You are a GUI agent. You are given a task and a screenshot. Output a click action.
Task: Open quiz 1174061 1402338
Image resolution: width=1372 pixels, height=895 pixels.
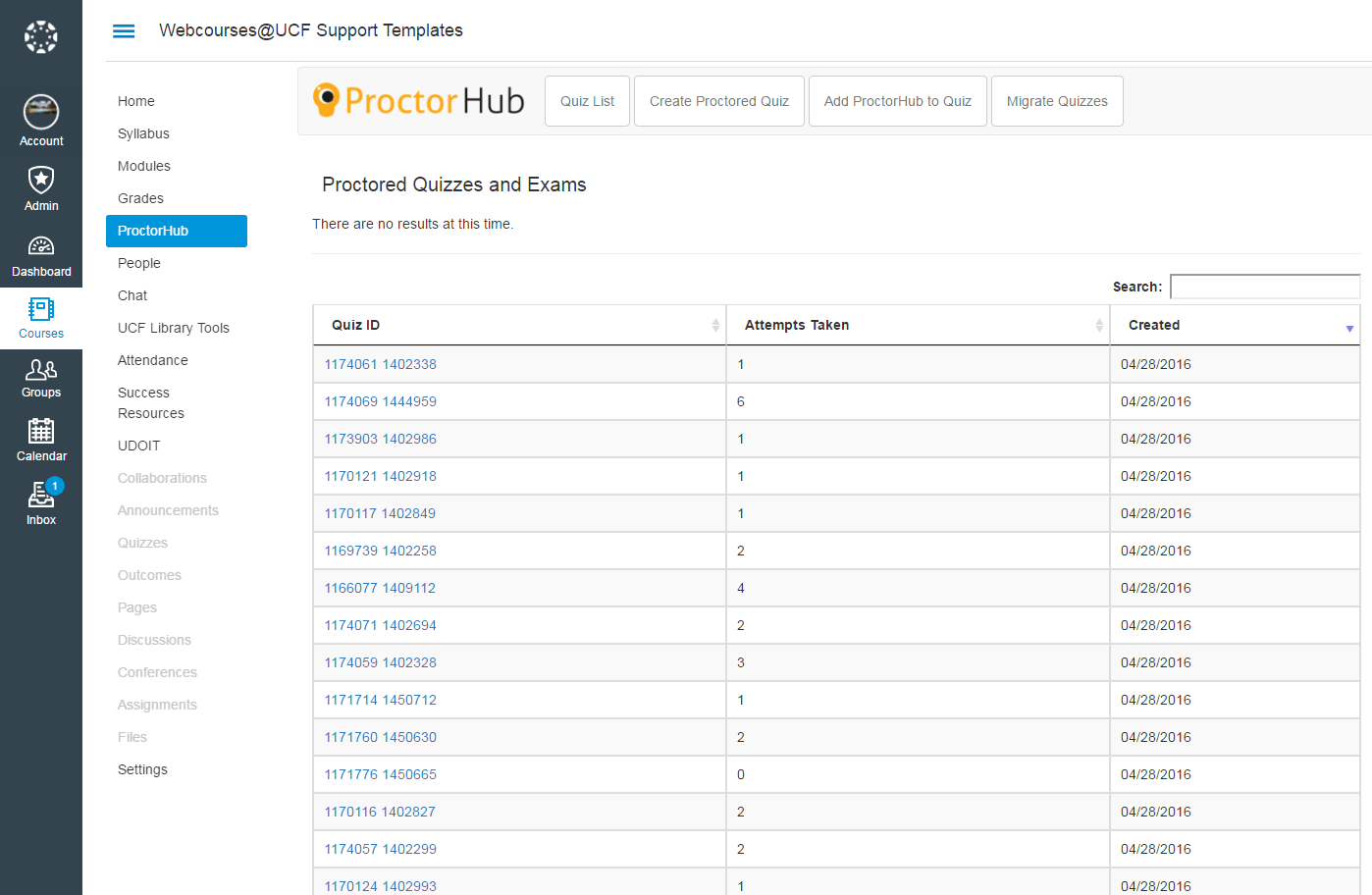(x=381, y=364)
